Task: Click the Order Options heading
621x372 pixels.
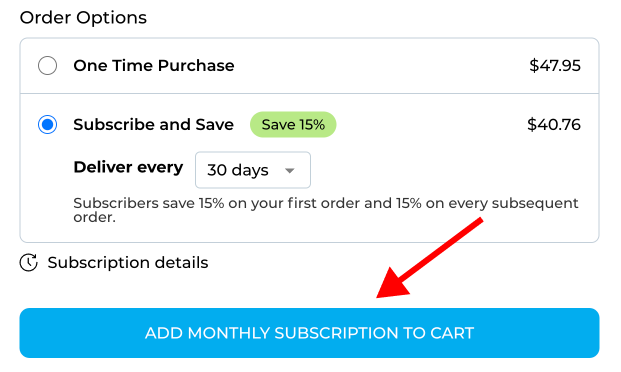Action: click(x=83, y=18)
